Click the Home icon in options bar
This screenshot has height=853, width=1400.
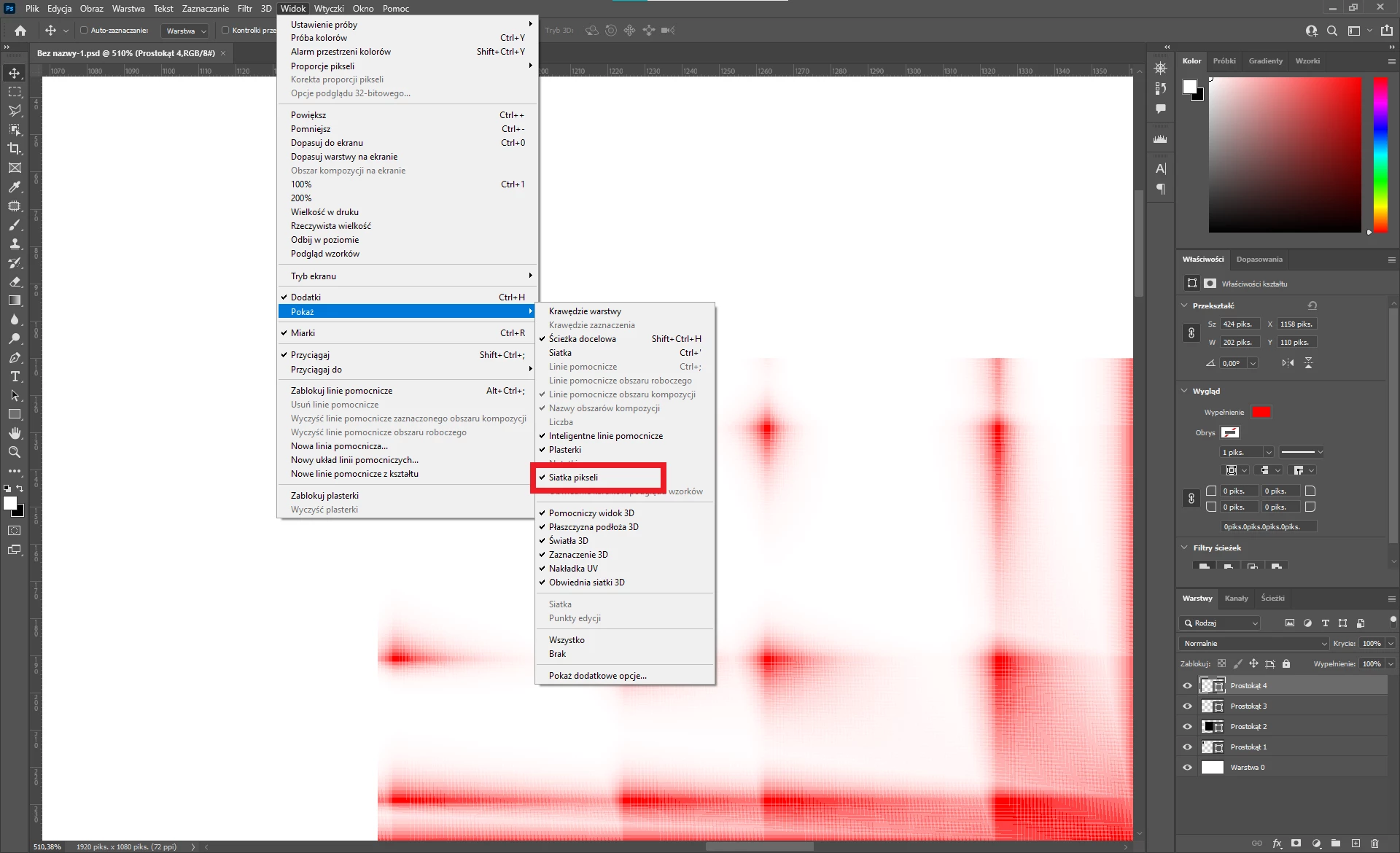click(20, 31)
